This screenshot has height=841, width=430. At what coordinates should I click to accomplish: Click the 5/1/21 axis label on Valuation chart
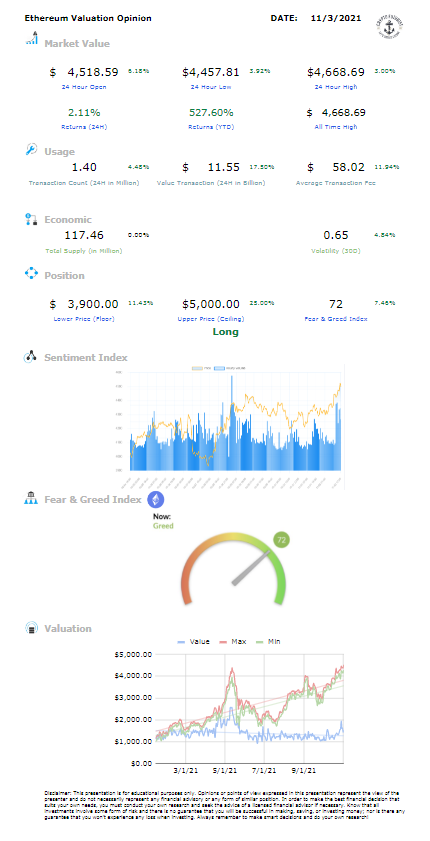[x=225, y=771]
